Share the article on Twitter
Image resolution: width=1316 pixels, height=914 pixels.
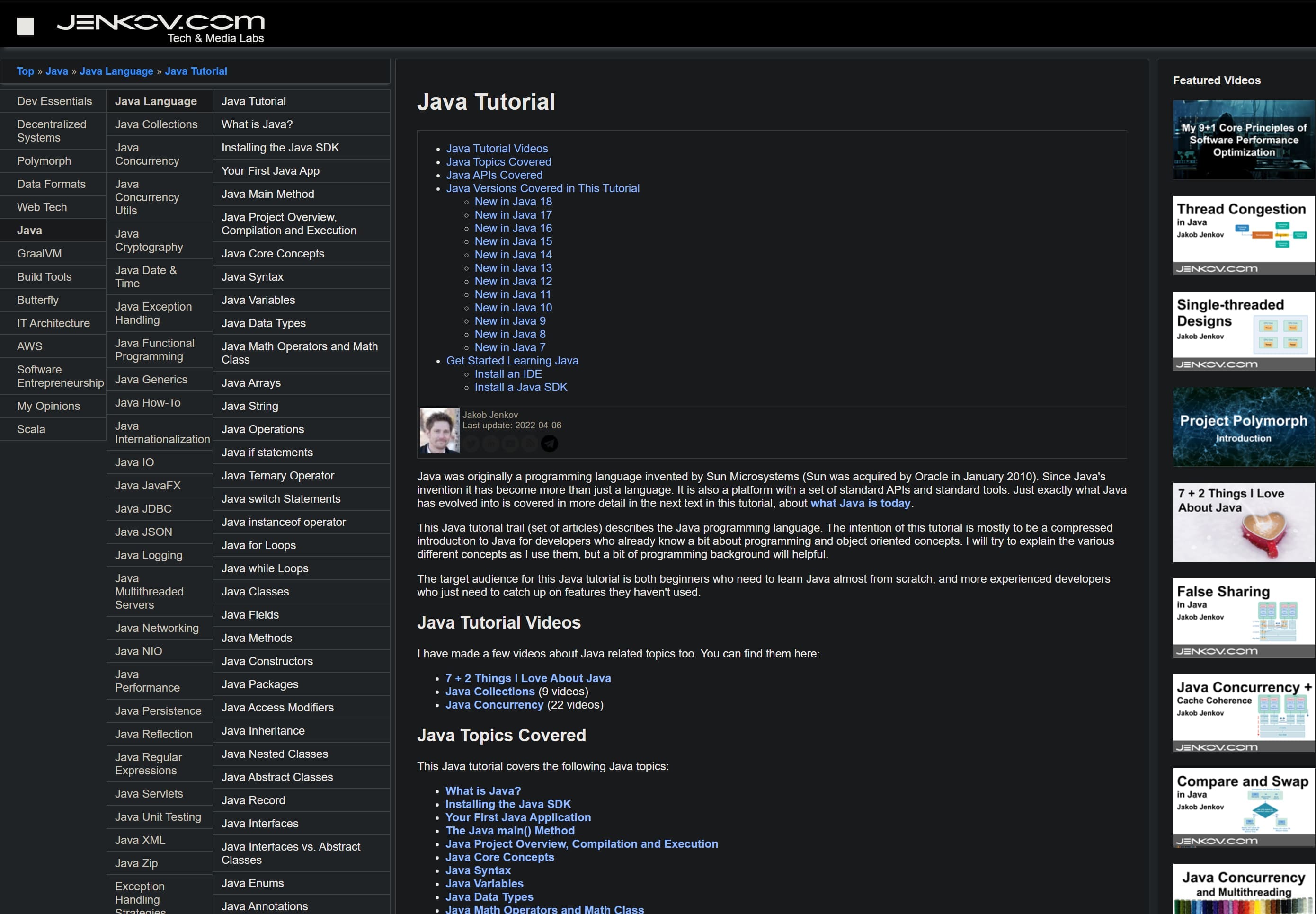point(471,443)
